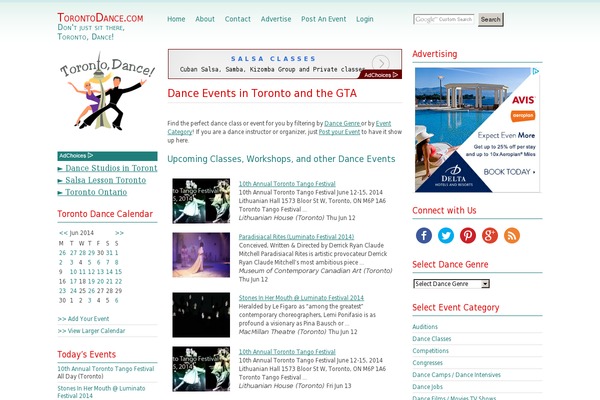Click AdChoices label in the Salsa banner
This screenshot has height=400, width=600.
(x=380, y=75)
